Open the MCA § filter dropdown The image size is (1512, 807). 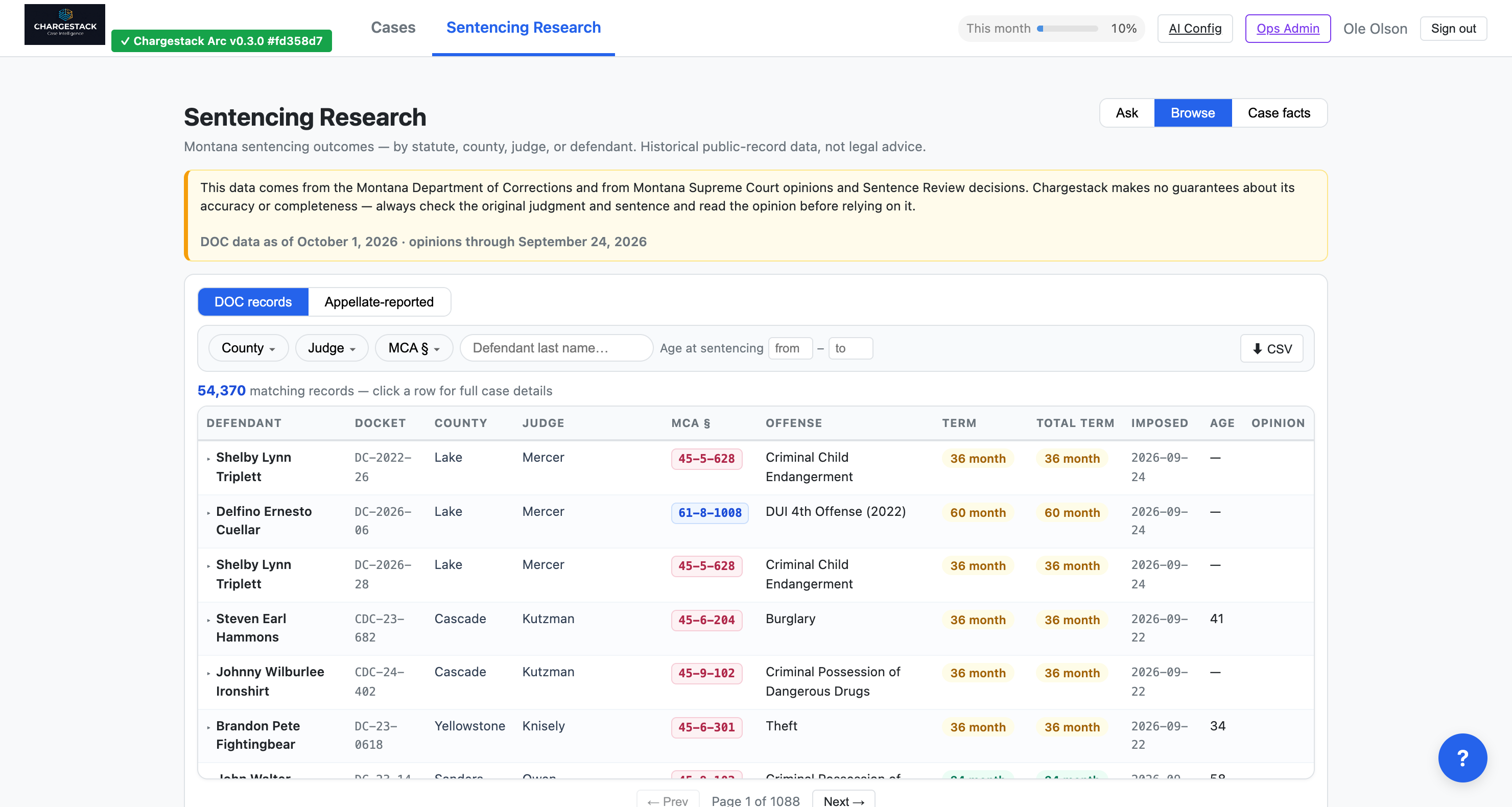(414, 348)
